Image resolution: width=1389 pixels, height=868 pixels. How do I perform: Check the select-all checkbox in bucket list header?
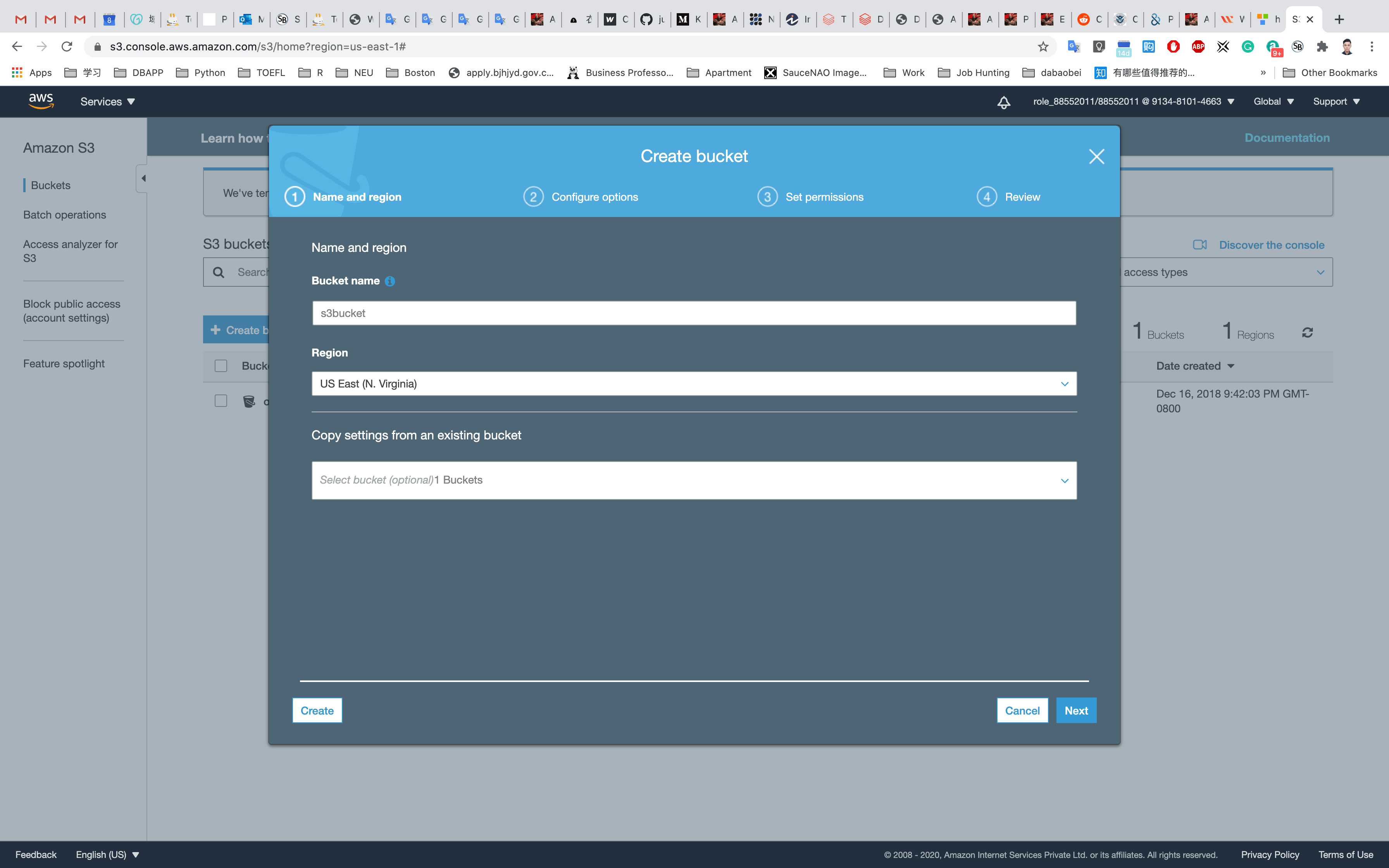coord(221,365)
